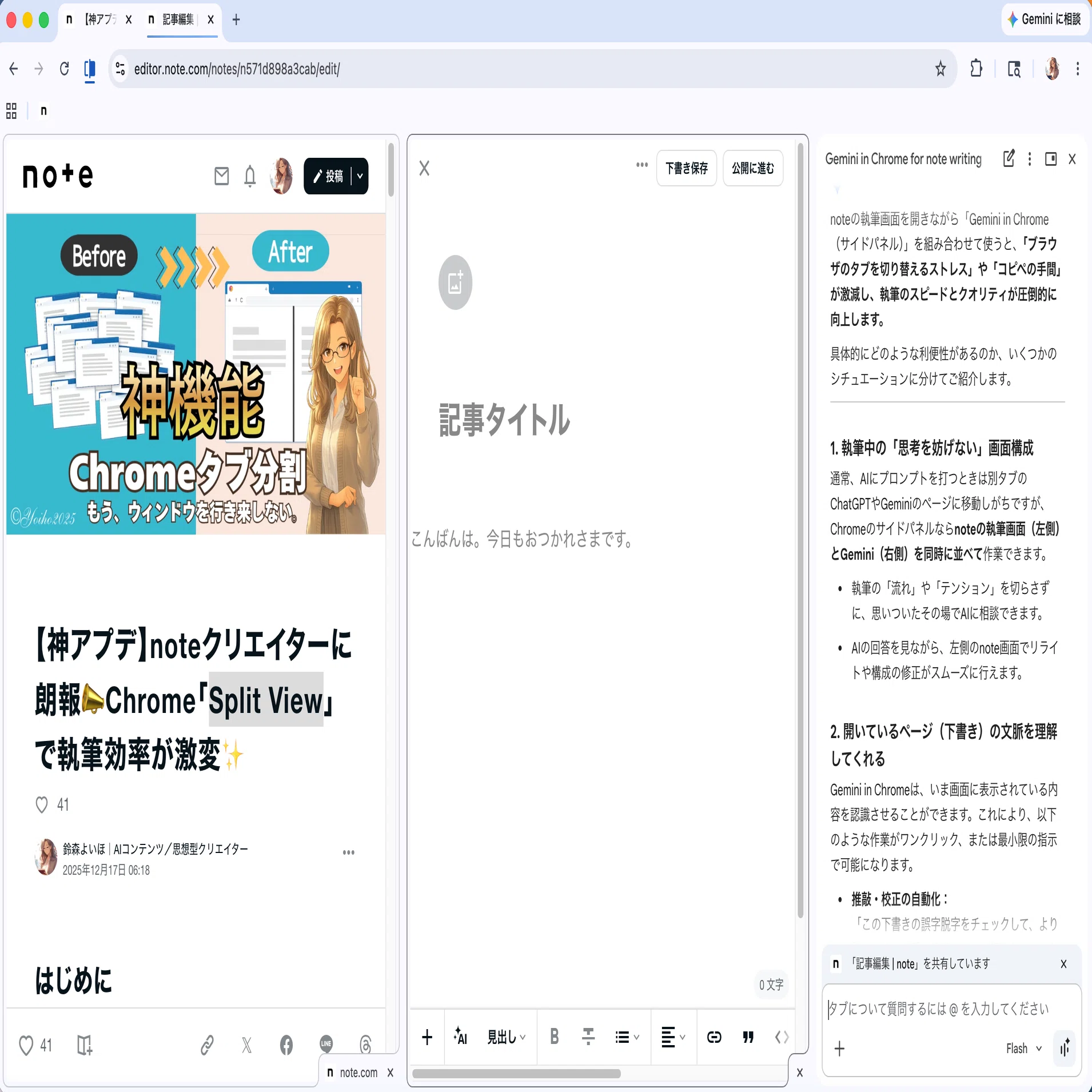Viewport: 1092px width, 1092px height.
Task: Add attachment with Gemini plus button
Action: [x=839, y=1049]
